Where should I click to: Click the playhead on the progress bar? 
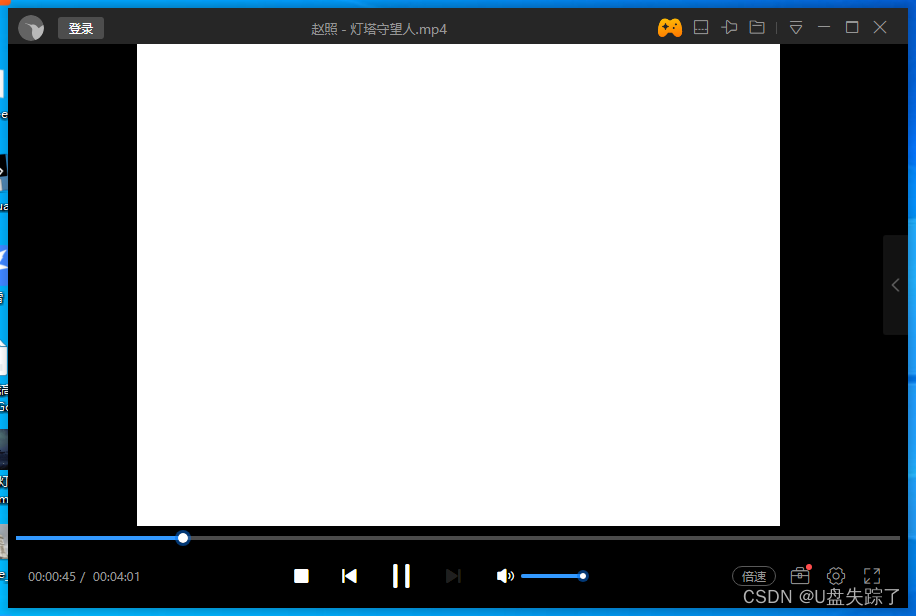tap(182, 538)
